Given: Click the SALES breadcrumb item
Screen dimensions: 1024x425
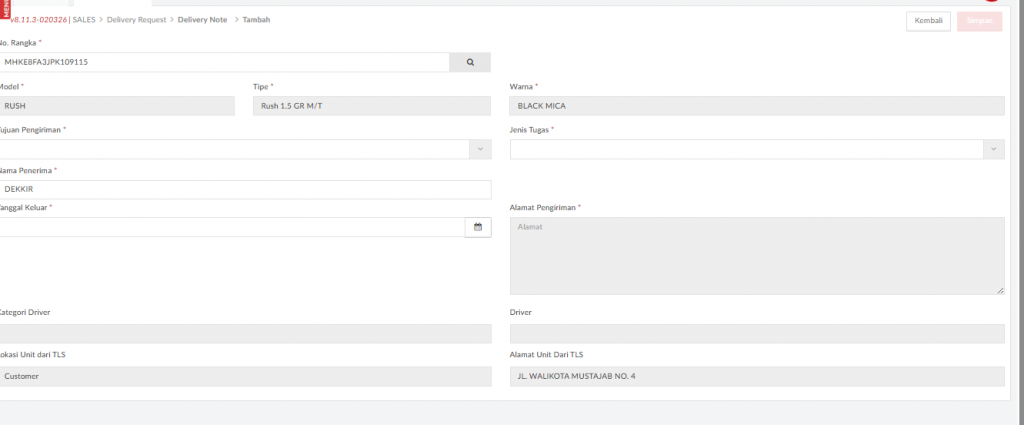Looking at the screenshot, I should 84,20.
